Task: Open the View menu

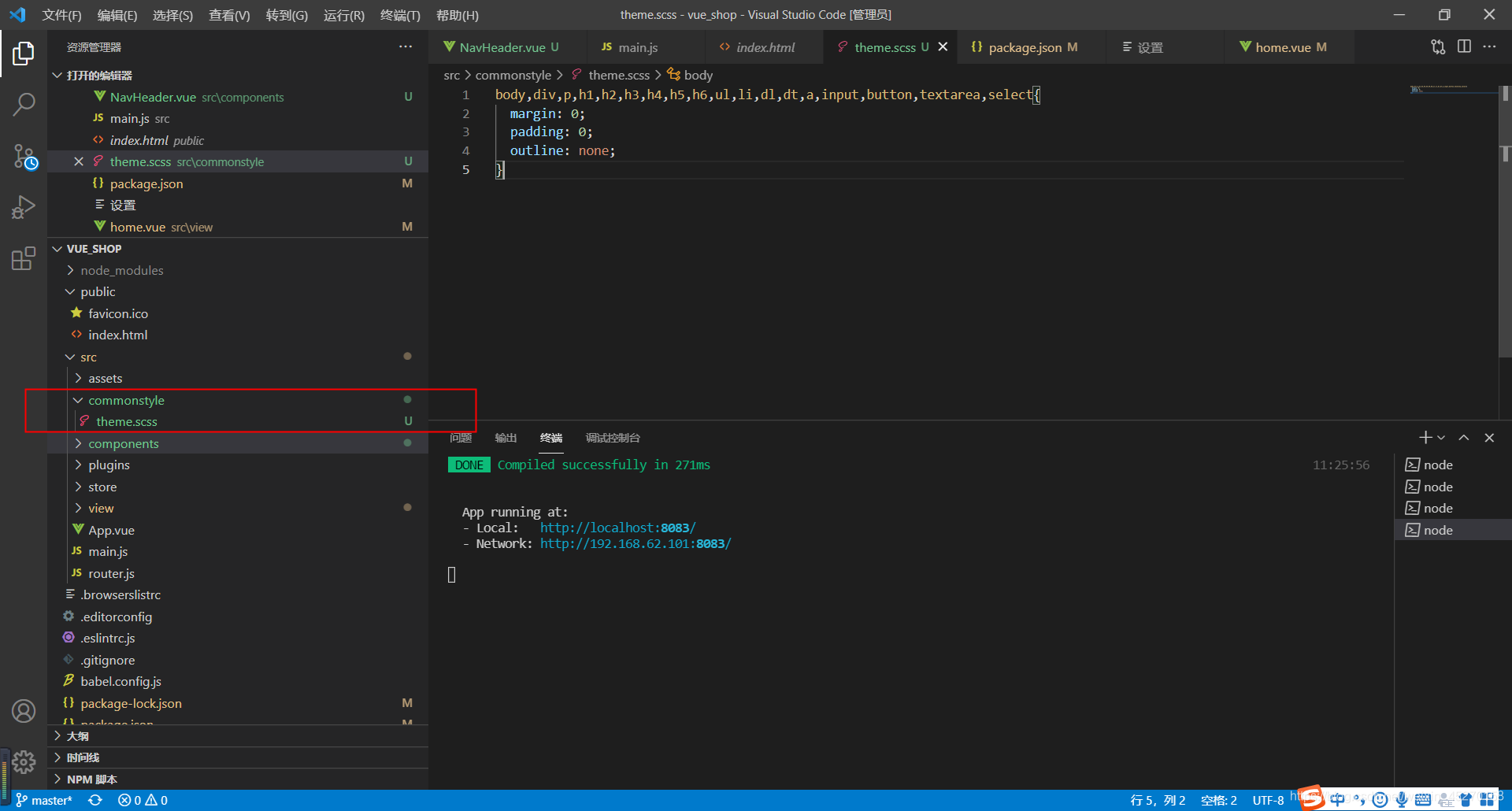Action: pyautogui.click(x=229, y=15)
